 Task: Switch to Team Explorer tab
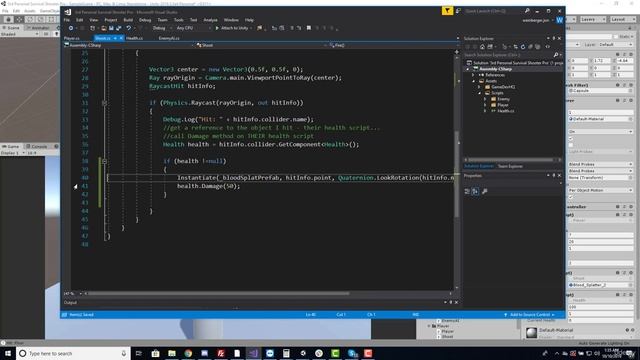[x=510, y=166]
